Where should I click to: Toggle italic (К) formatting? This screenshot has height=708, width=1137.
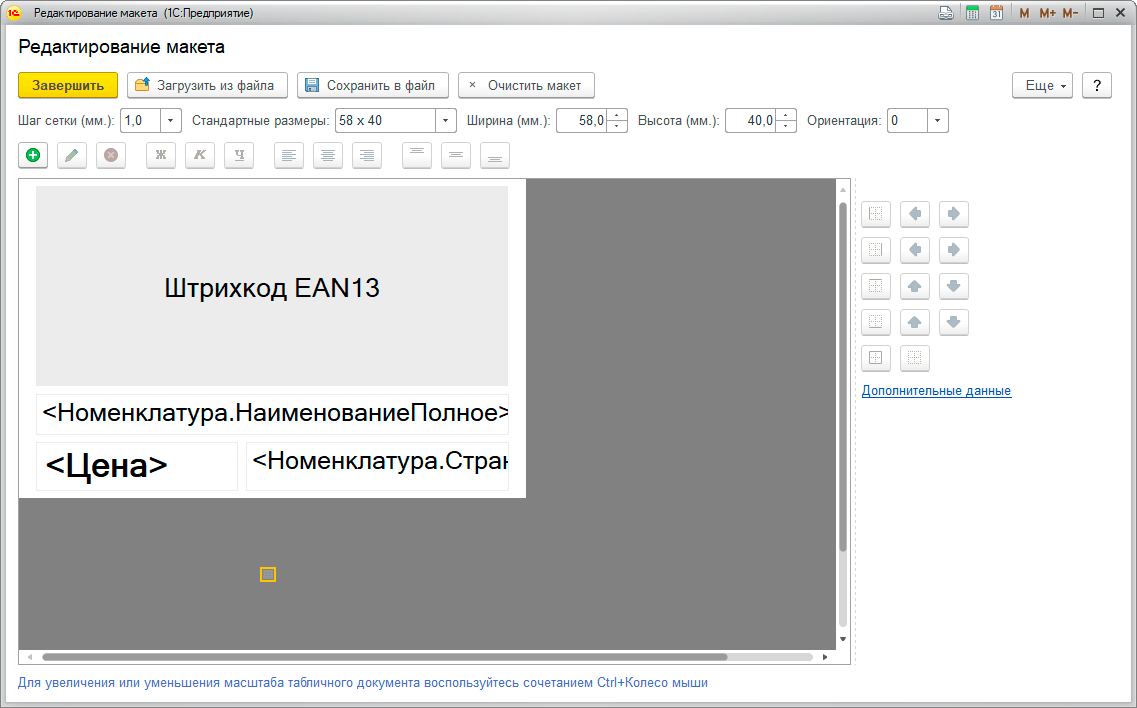pyautogui.click(x=200, y=155)
